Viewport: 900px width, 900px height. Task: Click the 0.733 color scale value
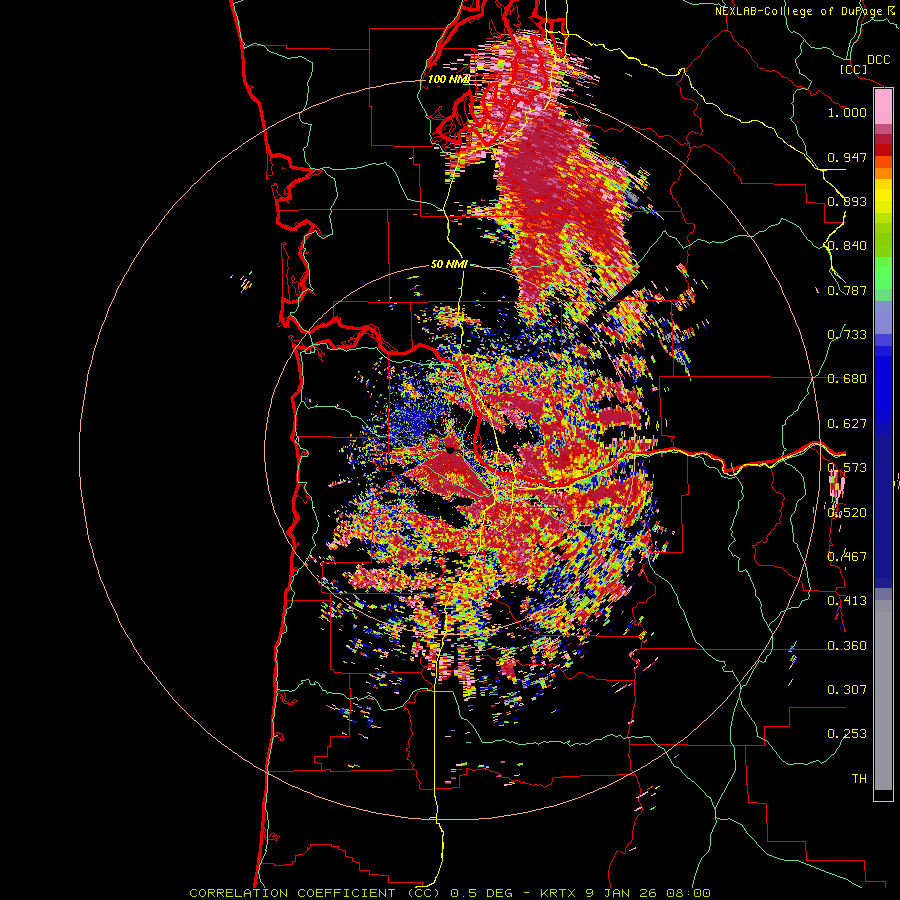click(847, 335)
